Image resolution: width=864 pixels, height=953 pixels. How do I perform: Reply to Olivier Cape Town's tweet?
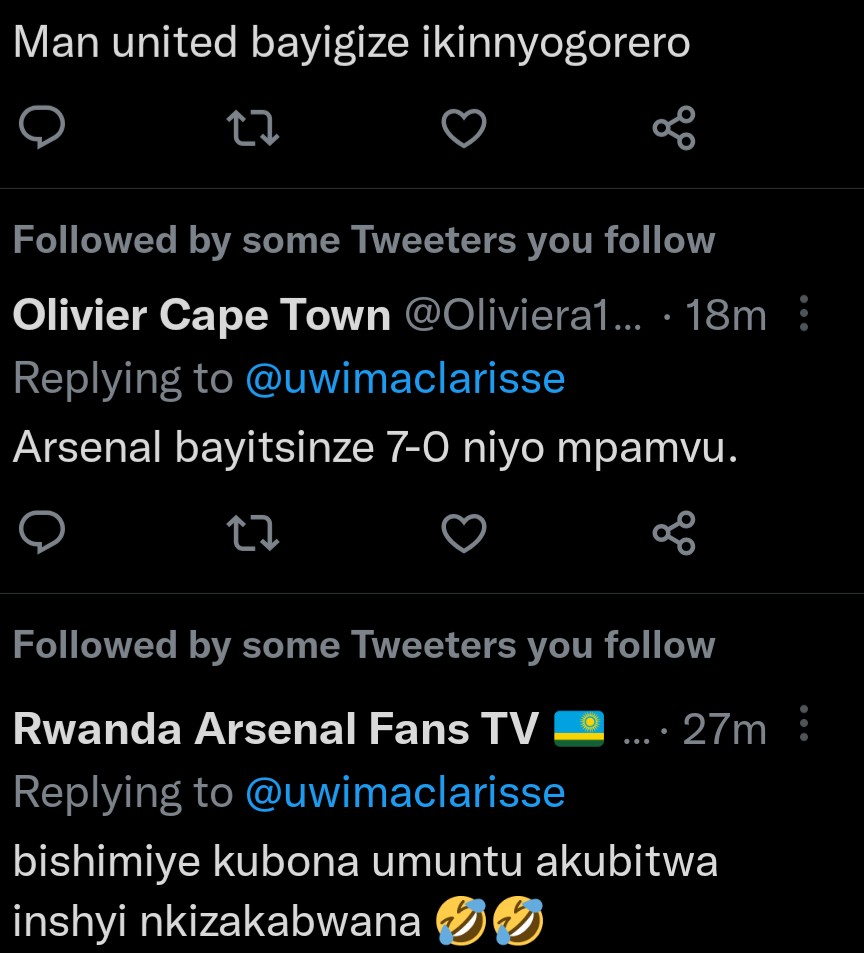(x=42, y=533)
